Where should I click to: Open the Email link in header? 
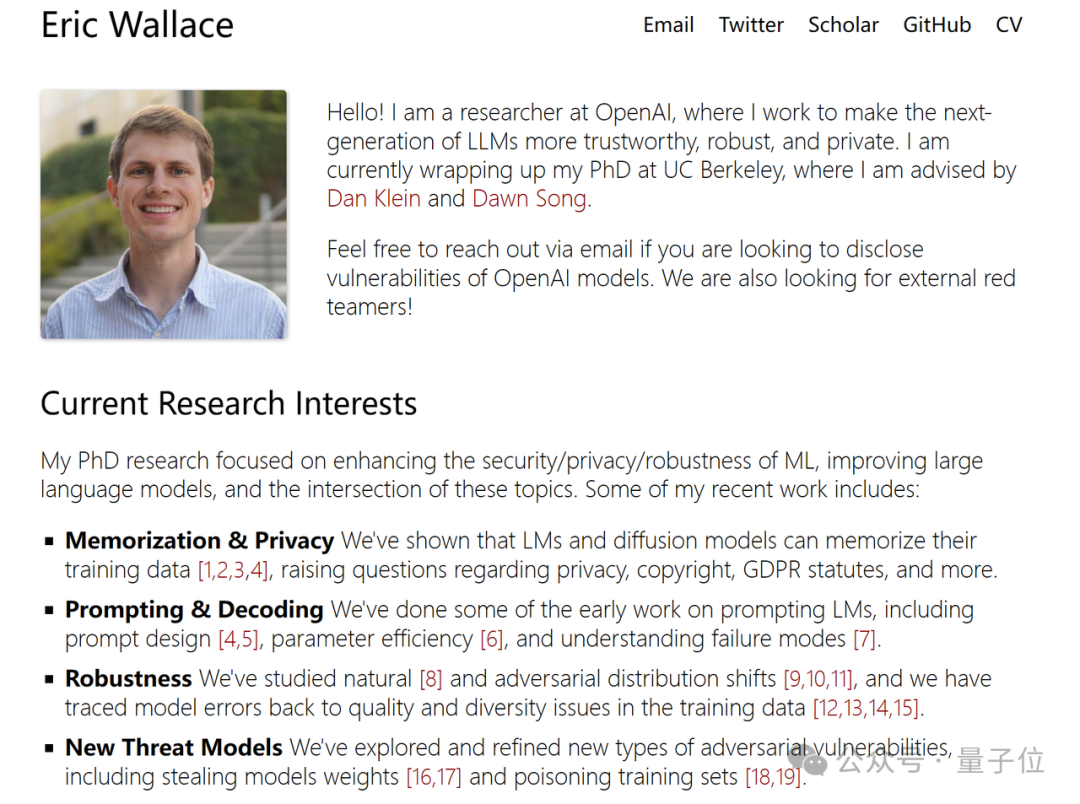[668, 25]
